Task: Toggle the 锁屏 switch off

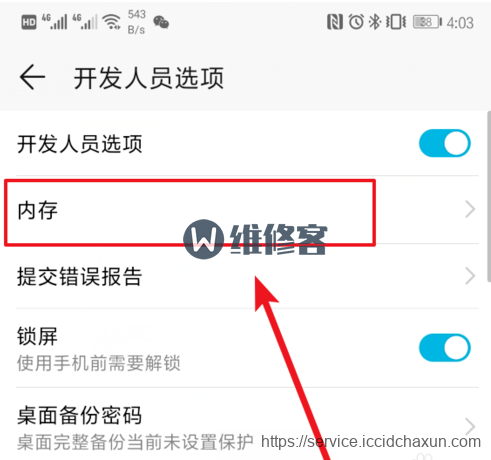Action: pyautogui.click(x=445, y=348)
